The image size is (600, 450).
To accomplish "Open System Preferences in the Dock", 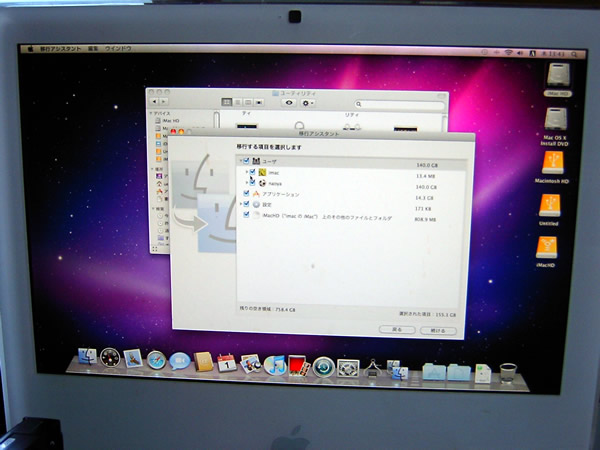I will coord(348,368).
